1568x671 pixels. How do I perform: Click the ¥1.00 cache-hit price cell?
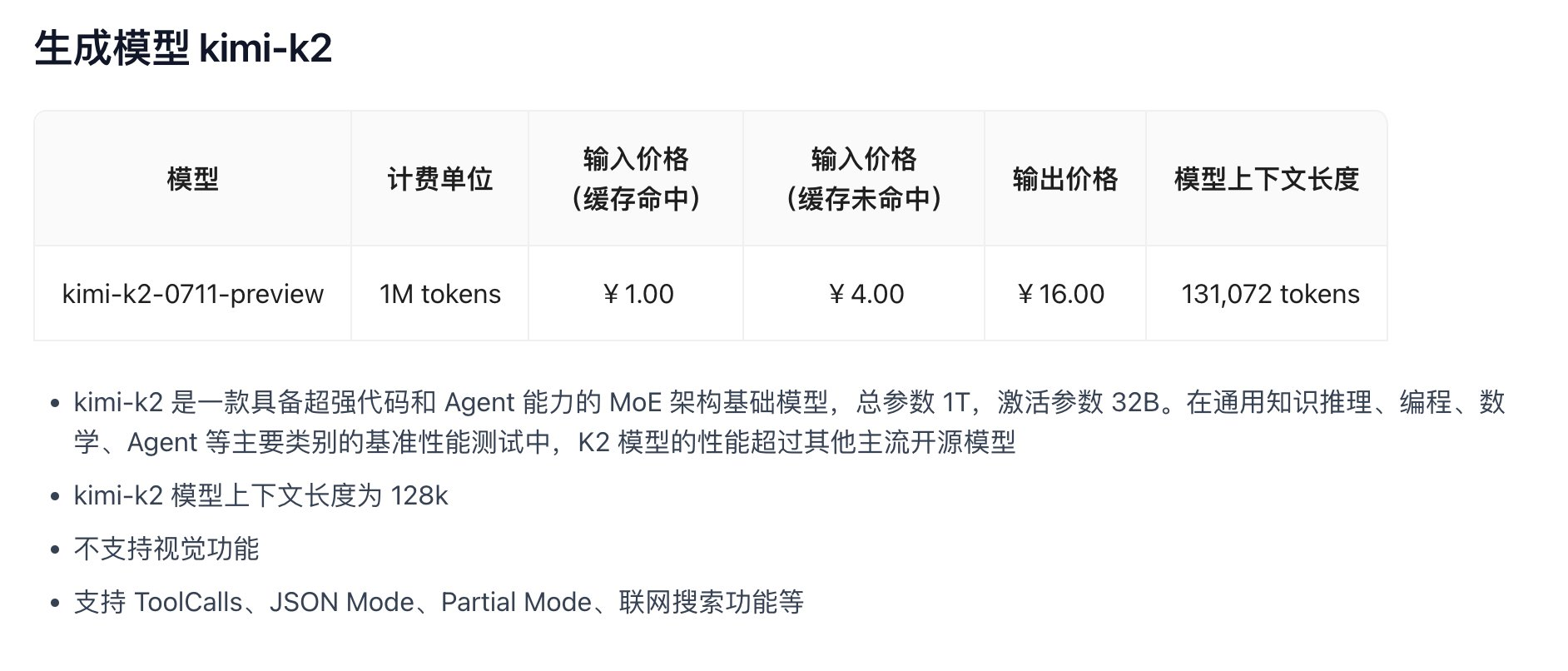click(637, 294)
